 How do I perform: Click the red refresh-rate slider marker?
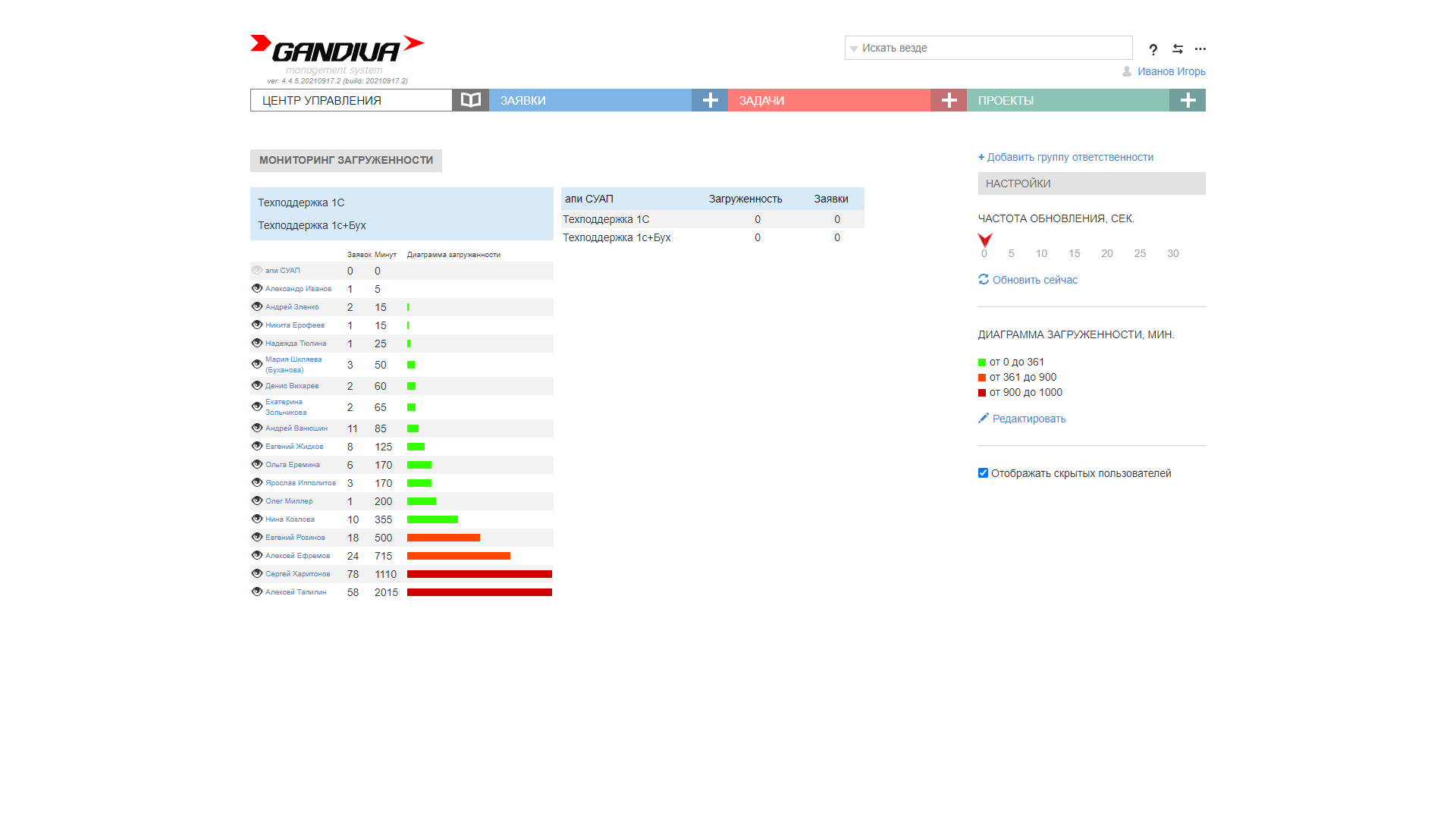click(x=985, y=240)
